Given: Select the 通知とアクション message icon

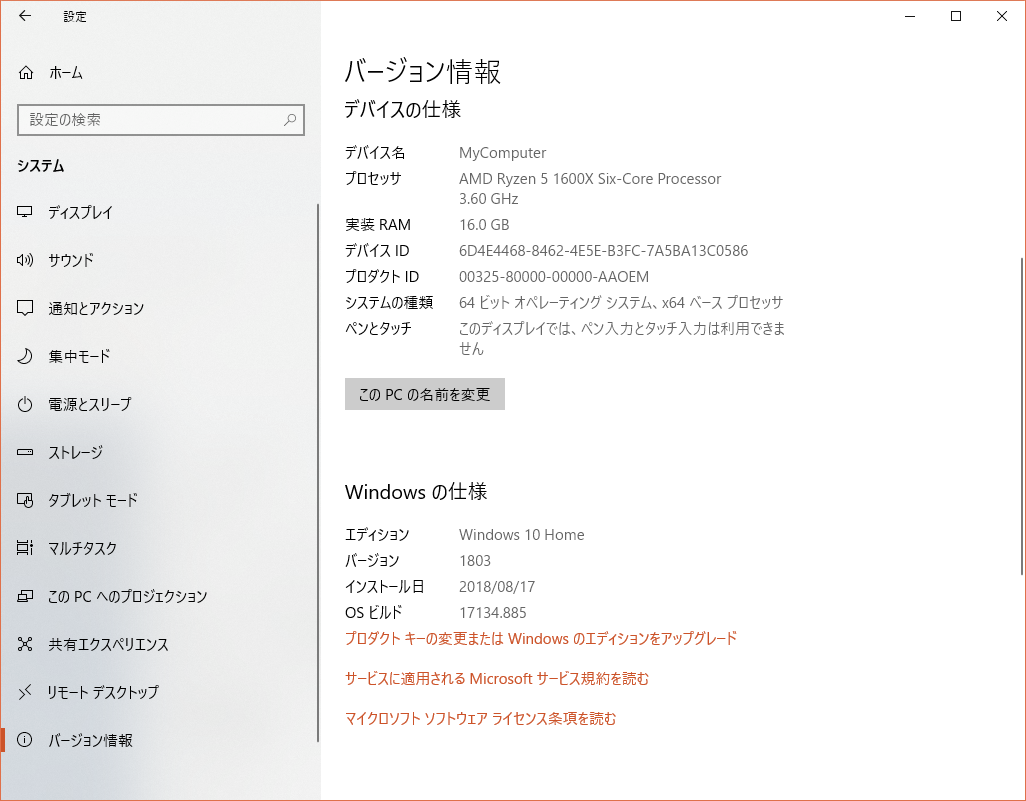Looking at the screenshot, I should pos(25,308).
